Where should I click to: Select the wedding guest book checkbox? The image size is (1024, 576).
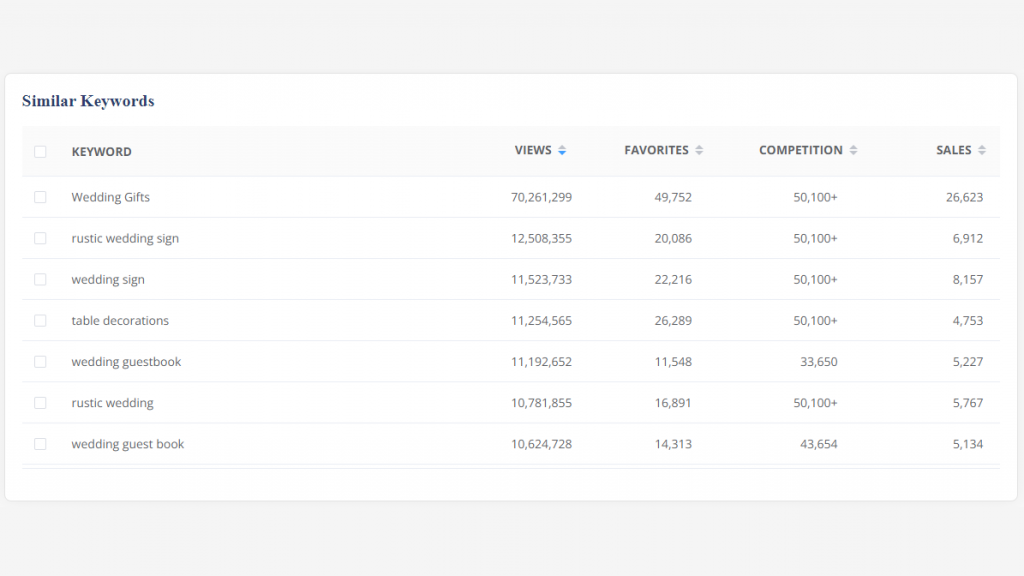[x=40, y=444]
